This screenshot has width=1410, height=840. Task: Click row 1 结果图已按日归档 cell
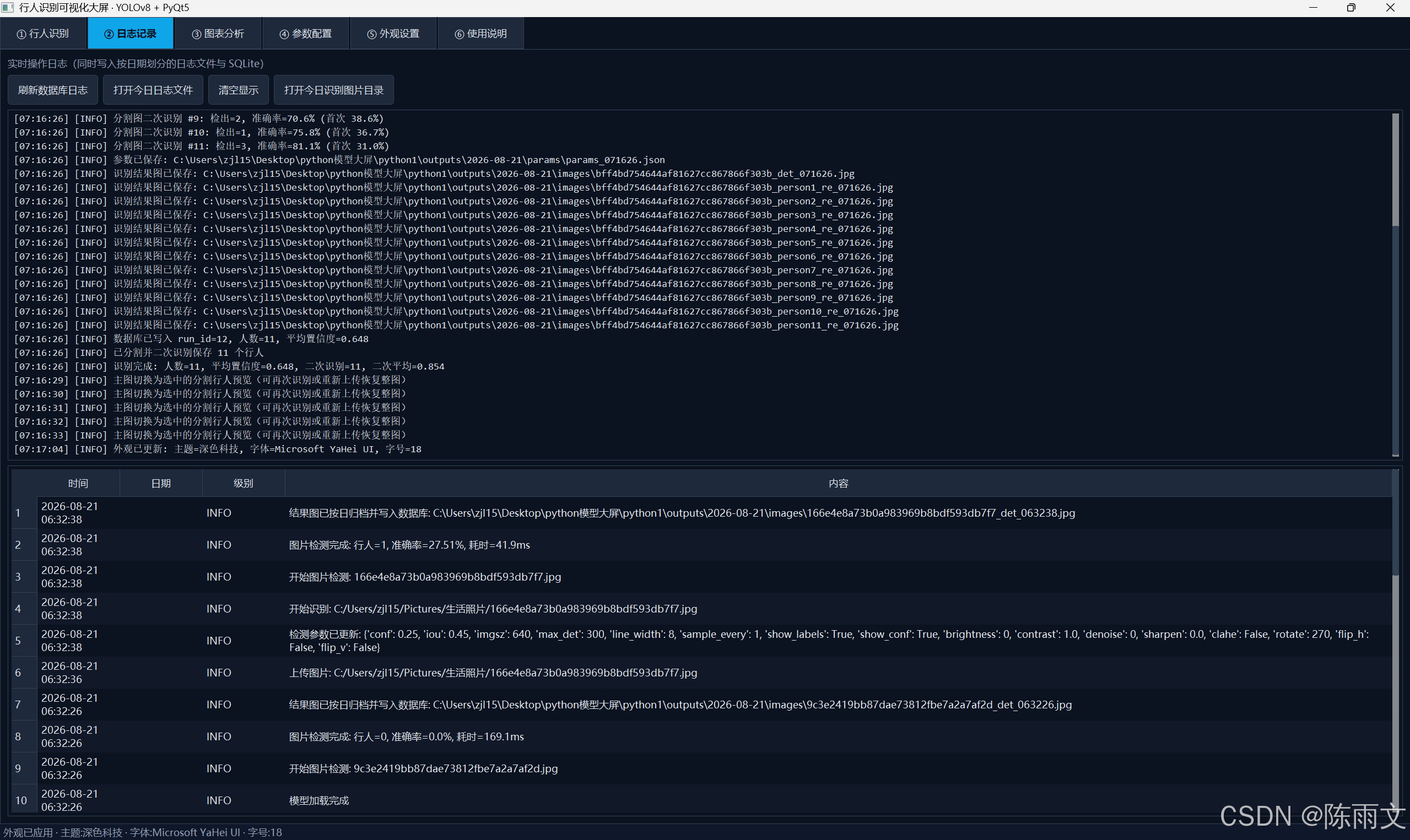click(x=838, y=513)
